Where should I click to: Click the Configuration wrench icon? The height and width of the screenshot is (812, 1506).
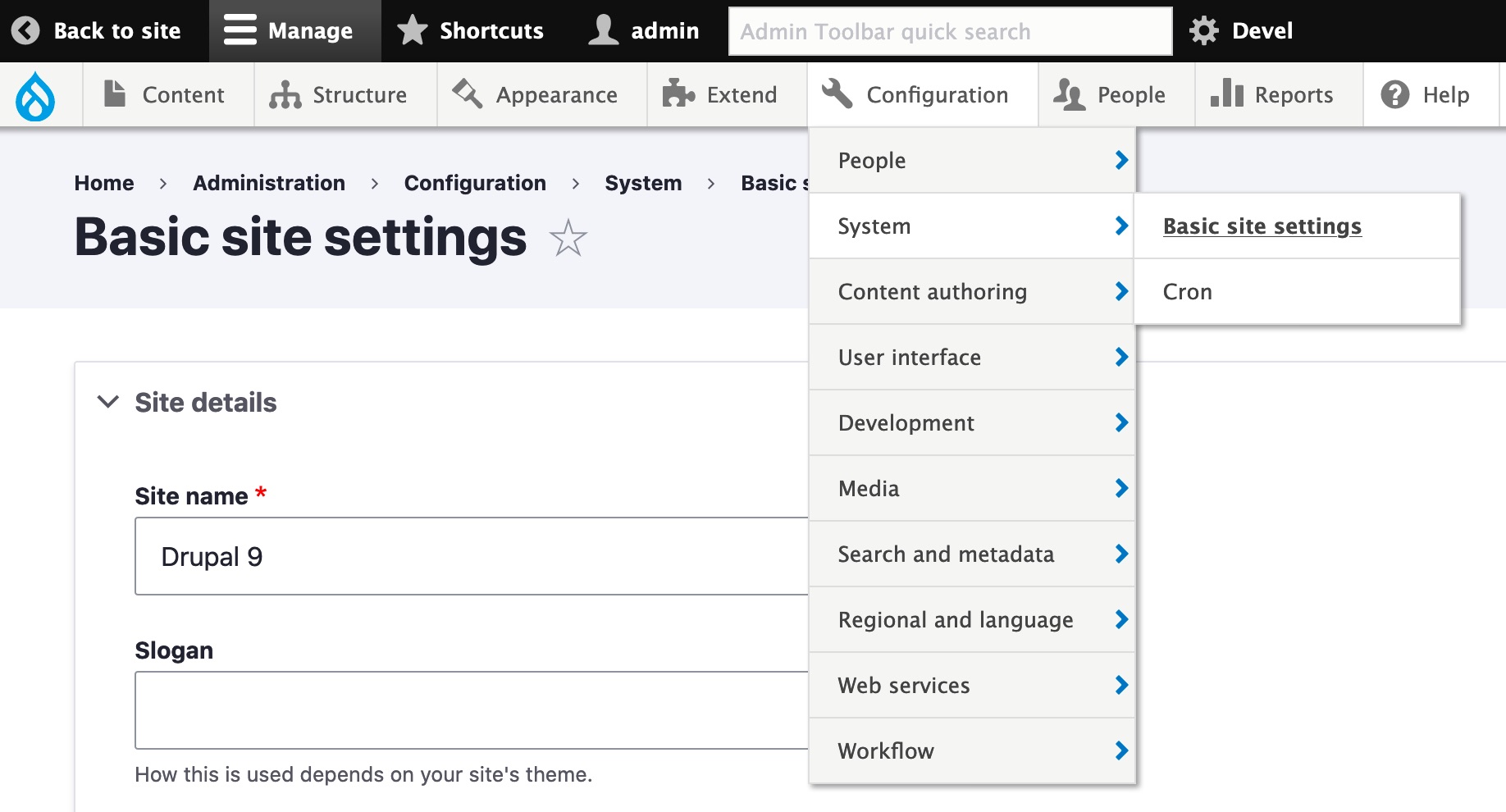tap(838, 94)
